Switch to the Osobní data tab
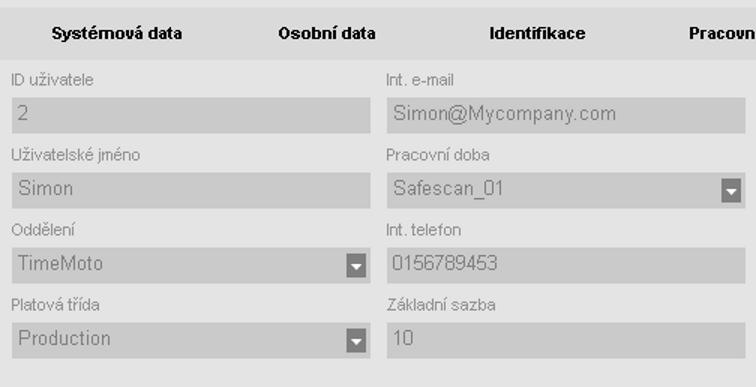The width and height of the screenshot is (756, 387). 327,33
